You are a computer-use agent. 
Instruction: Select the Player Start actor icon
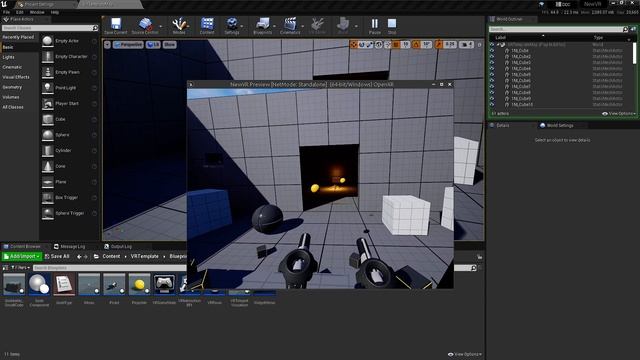[47, 104]
